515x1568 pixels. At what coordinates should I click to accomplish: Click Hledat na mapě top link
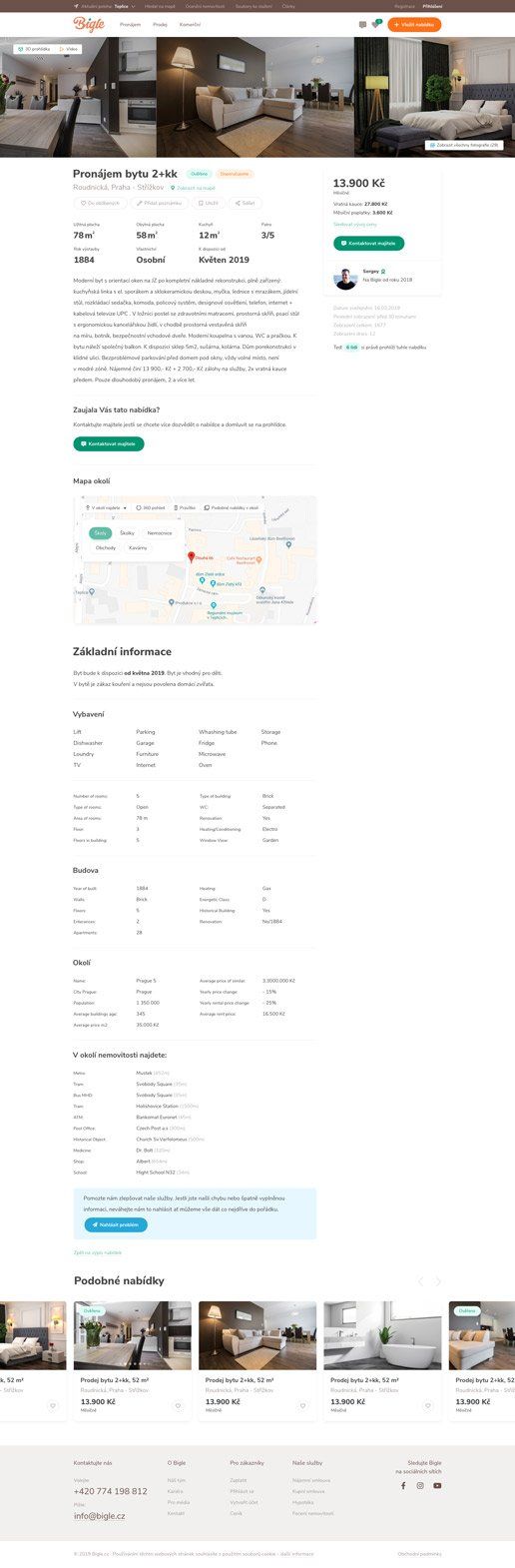160,6
